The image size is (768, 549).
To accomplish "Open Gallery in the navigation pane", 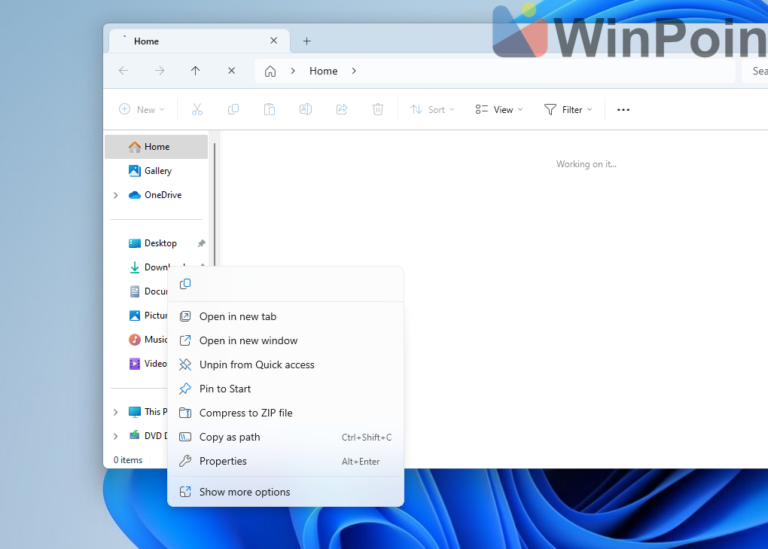I will pos(156,170).
